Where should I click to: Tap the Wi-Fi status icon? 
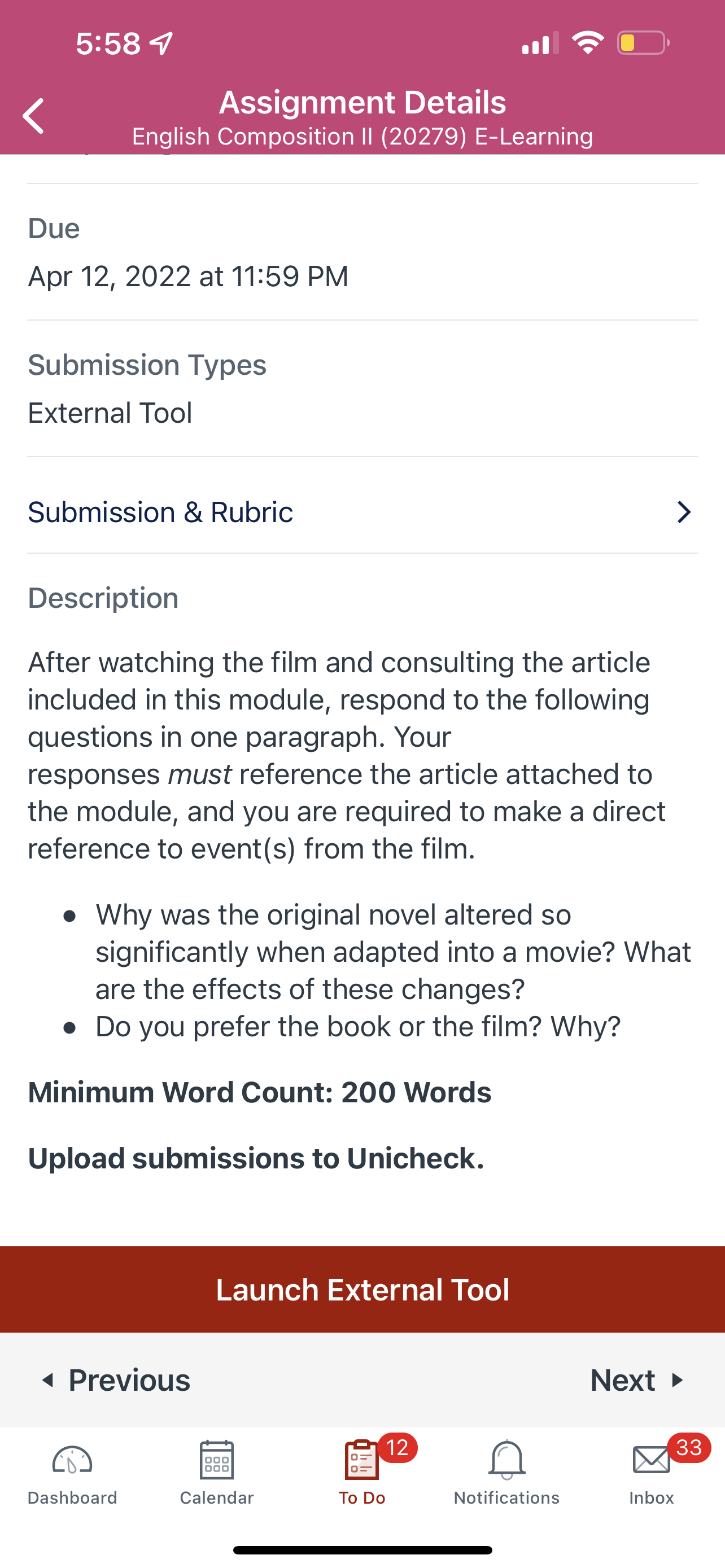(x=587, y=42)
